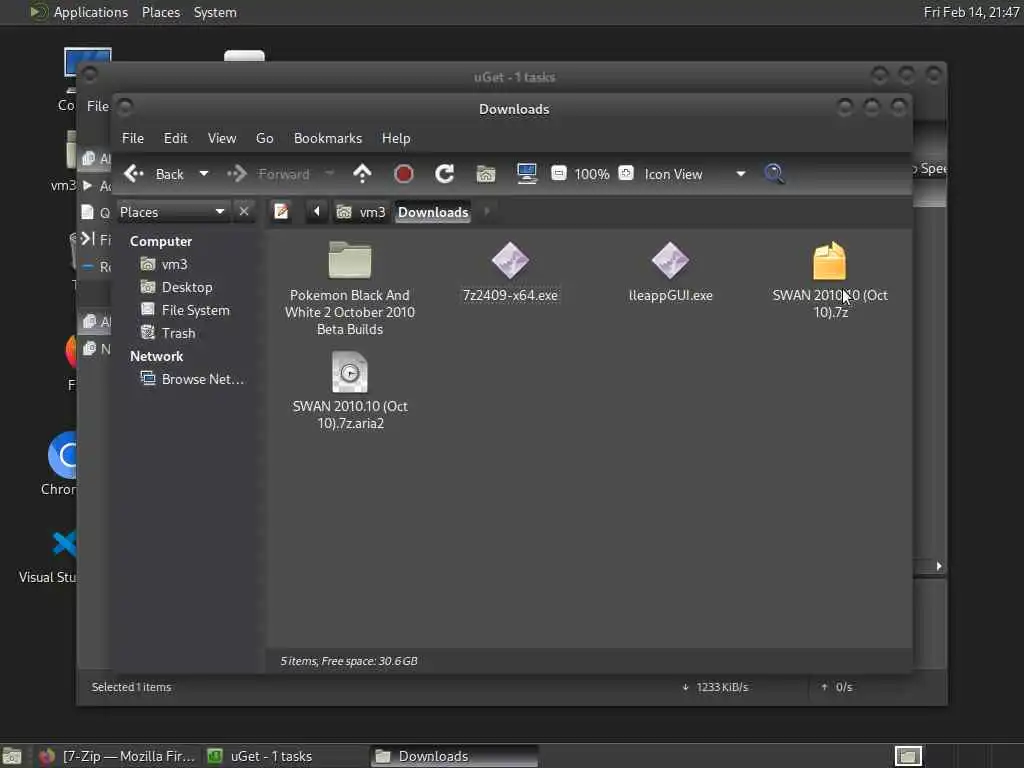Select Desktop in the Places sidebar

pos(176,287)
